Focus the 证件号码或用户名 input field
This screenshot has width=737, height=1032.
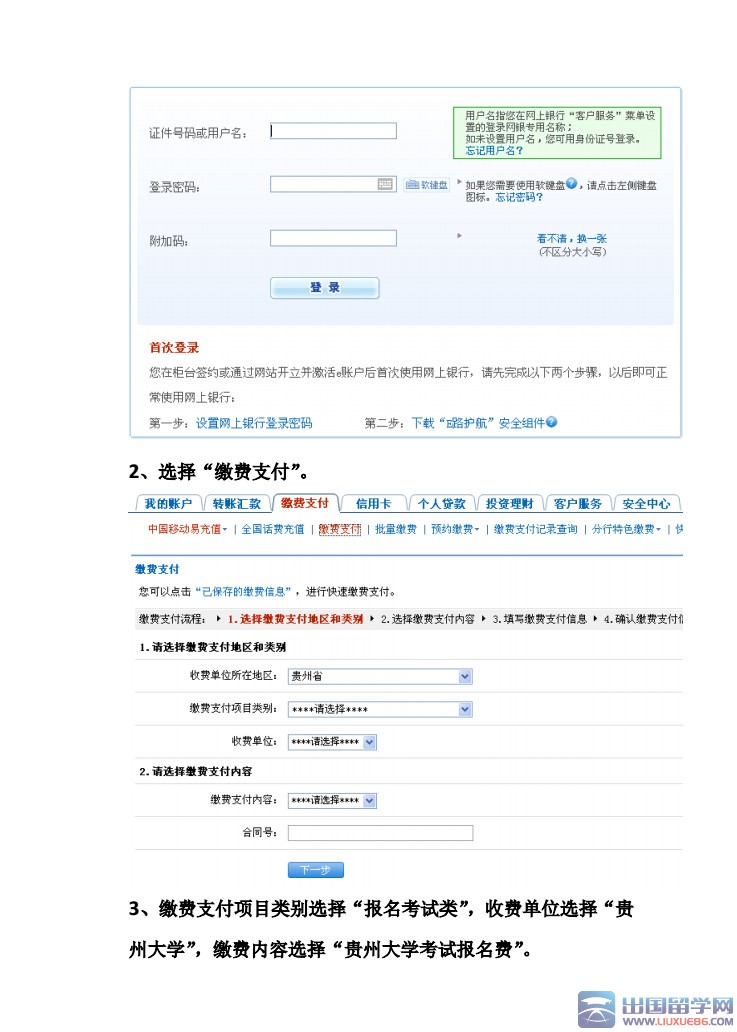click(333, 131)
